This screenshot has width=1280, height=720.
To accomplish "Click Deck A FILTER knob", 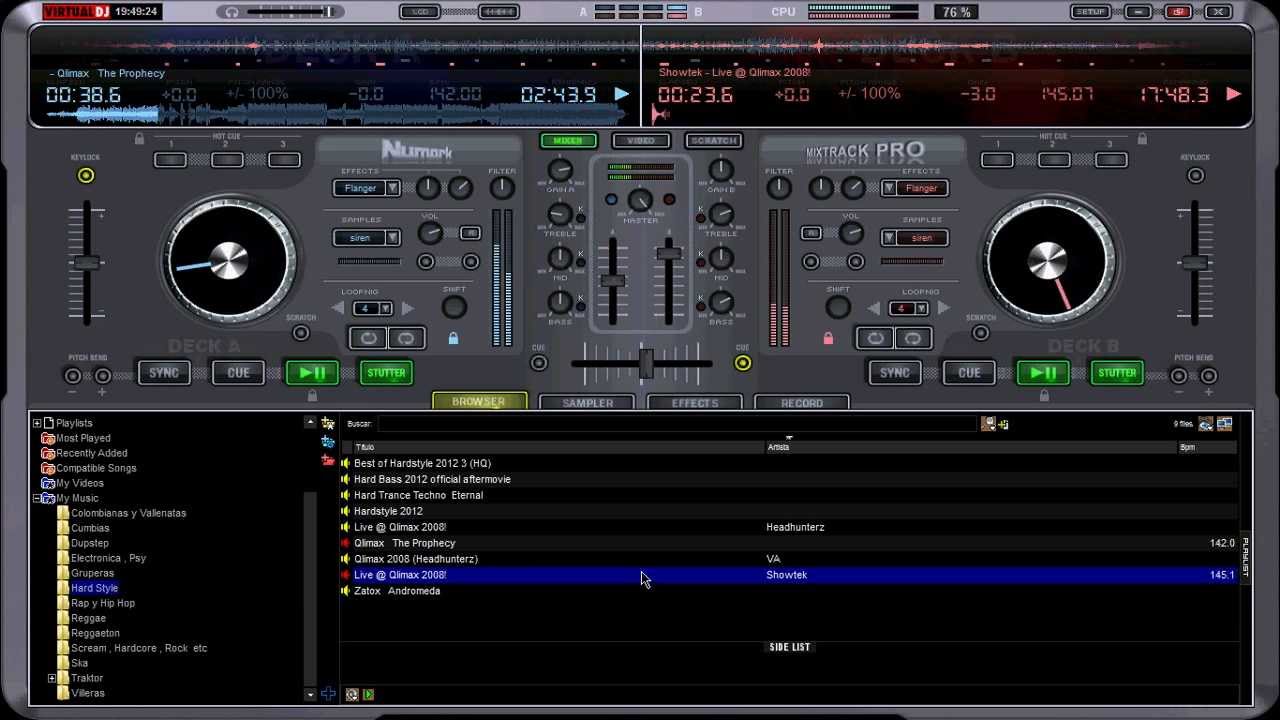I will click(502, 188).
